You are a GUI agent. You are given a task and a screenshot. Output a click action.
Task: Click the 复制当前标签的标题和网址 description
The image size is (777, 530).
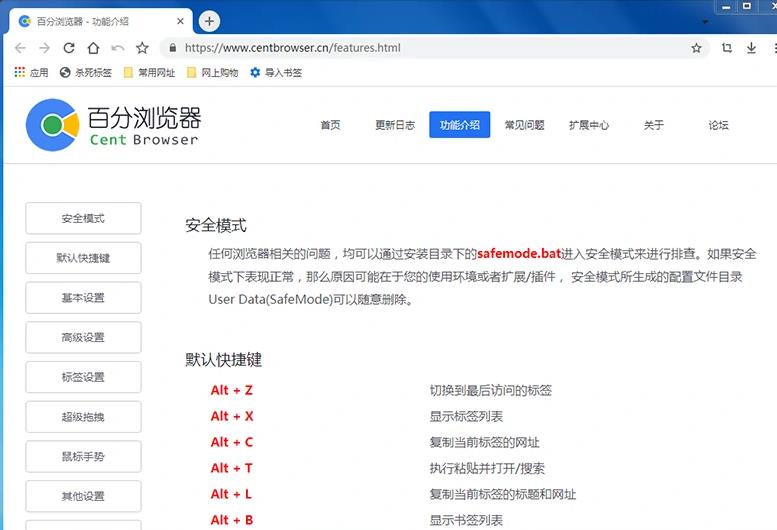tap(502, 494)
